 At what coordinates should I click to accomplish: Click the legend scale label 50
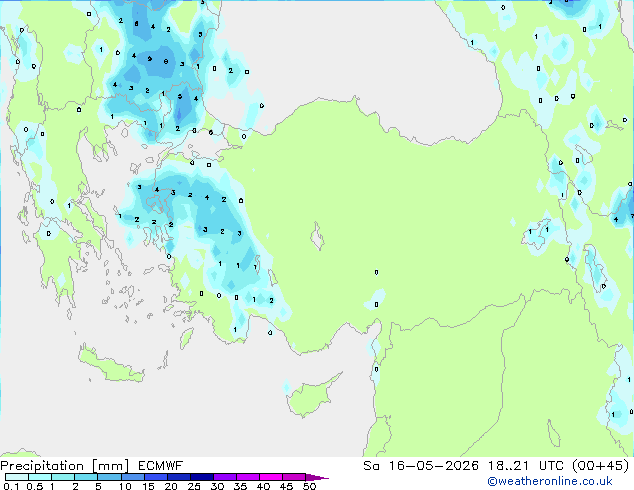309,486
